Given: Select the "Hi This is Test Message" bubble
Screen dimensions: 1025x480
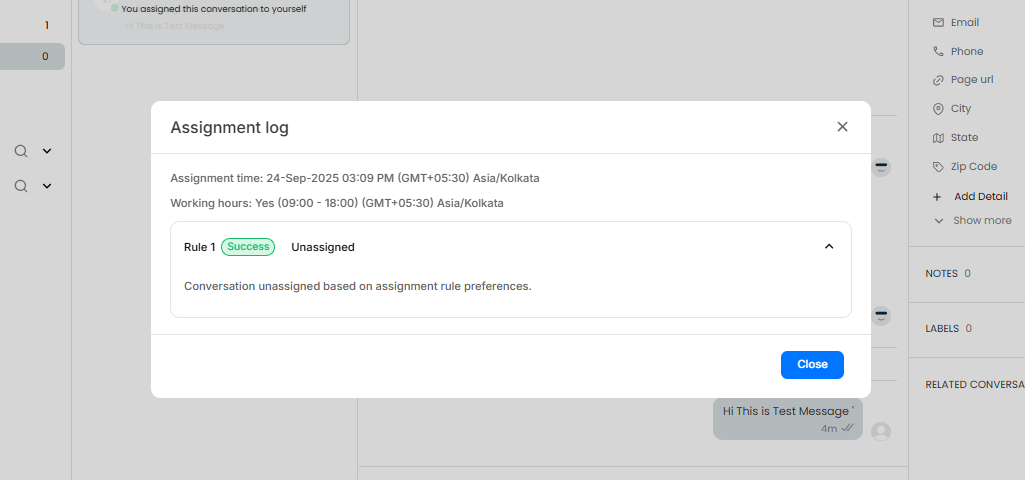Looking at the screenshot, I should (x=787, y=411).
